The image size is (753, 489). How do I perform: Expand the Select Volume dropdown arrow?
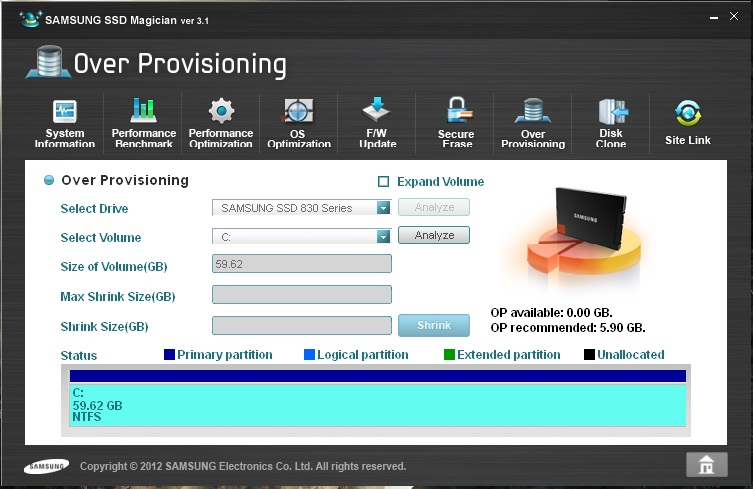click(x=383, y=236)
